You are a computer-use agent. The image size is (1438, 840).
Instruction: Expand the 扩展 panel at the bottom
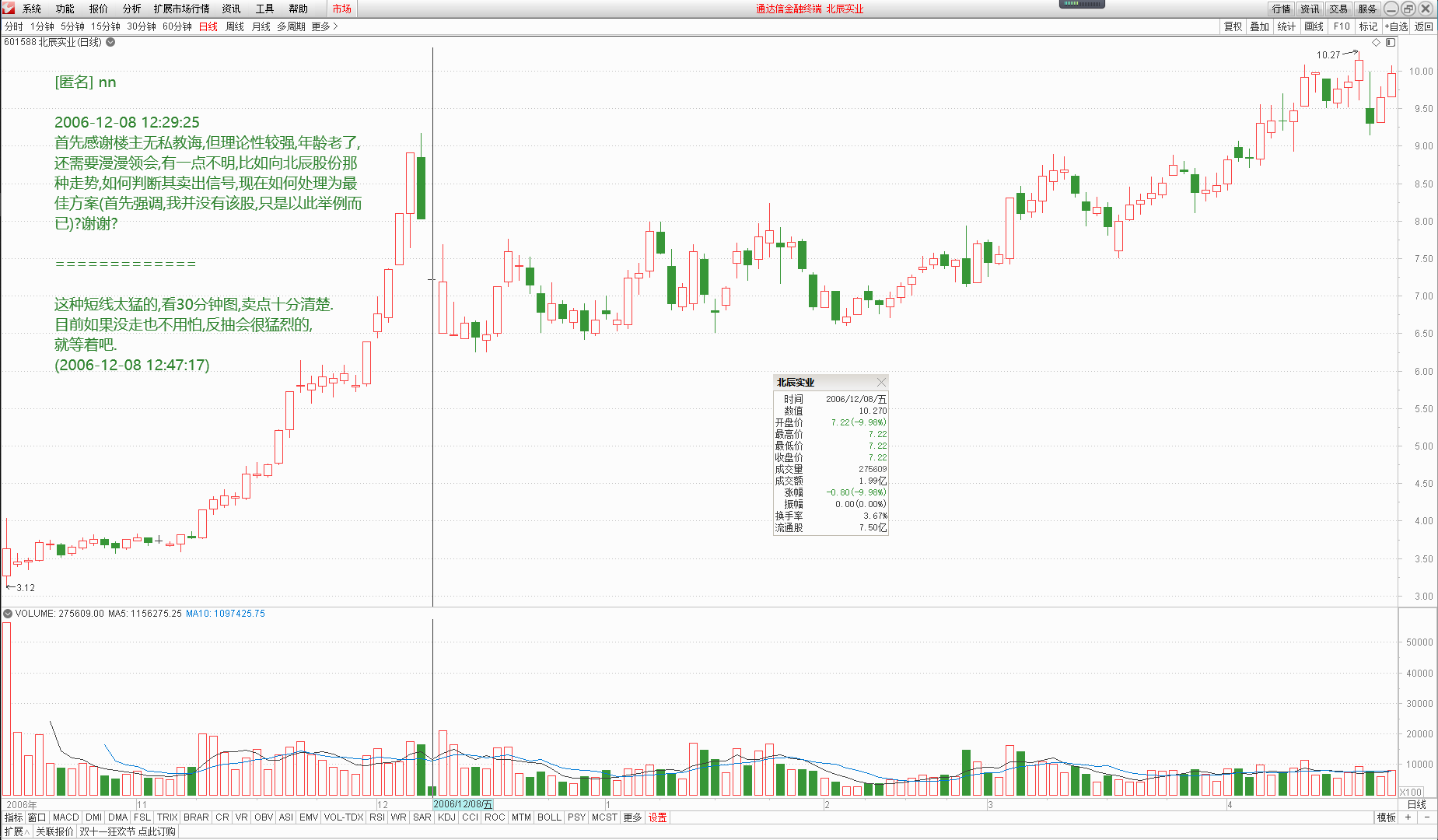pos(16,831)
